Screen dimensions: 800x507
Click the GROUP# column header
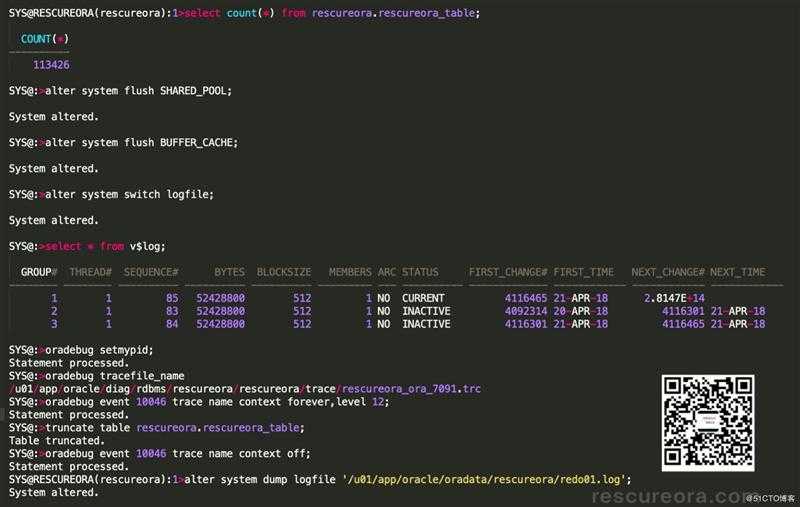click(39, 272)
